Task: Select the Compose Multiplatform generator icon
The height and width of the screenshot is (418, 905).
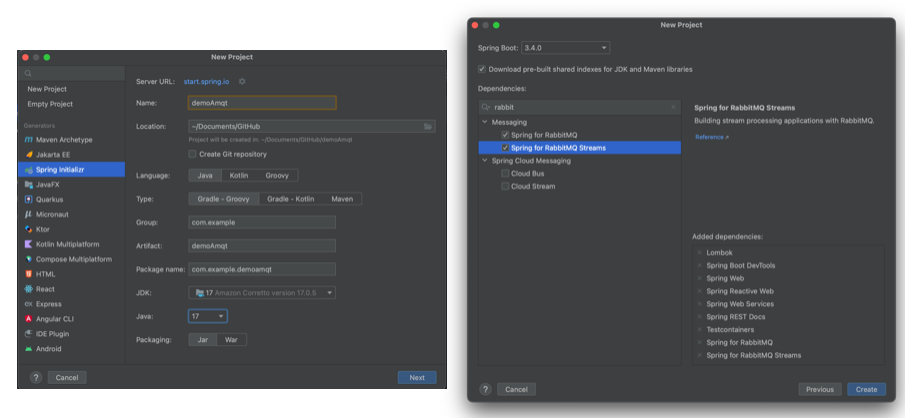Action: tap(29, 259)
